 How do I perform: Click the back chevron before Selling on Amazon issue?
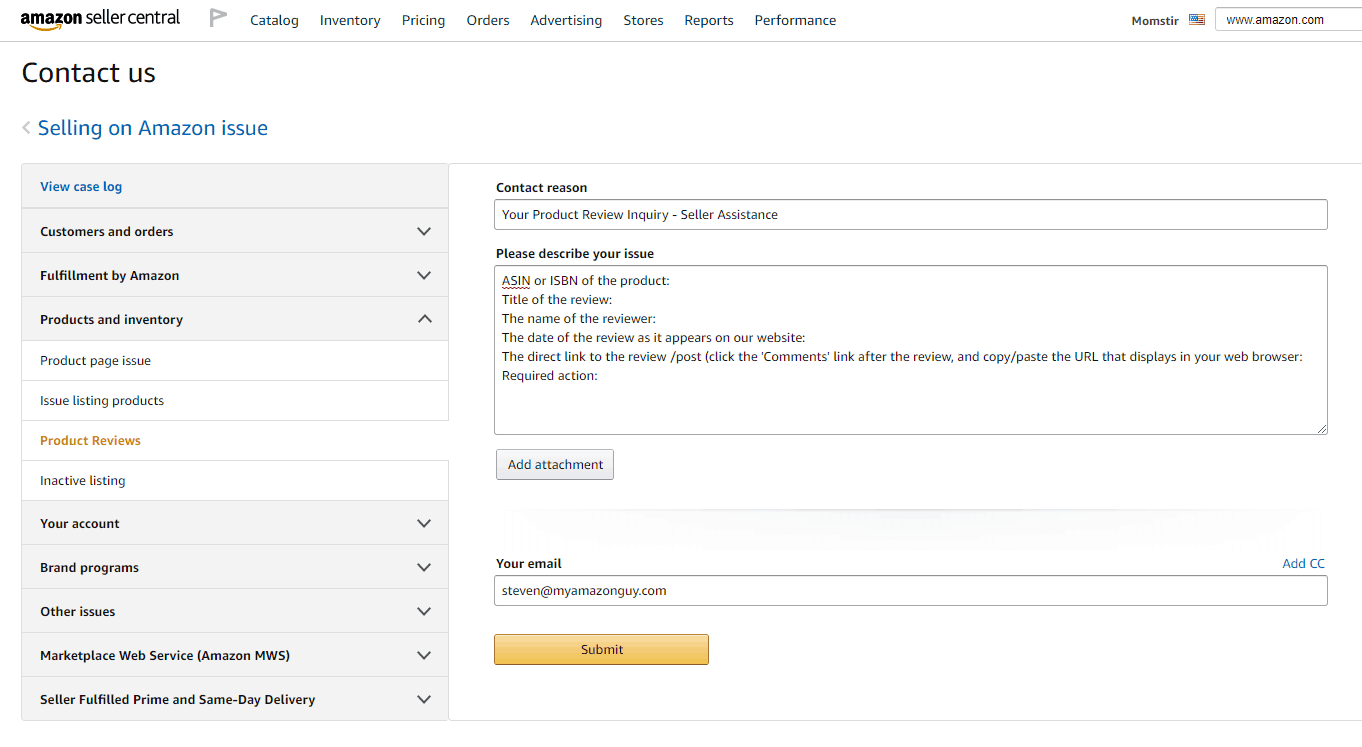(26, 128)
